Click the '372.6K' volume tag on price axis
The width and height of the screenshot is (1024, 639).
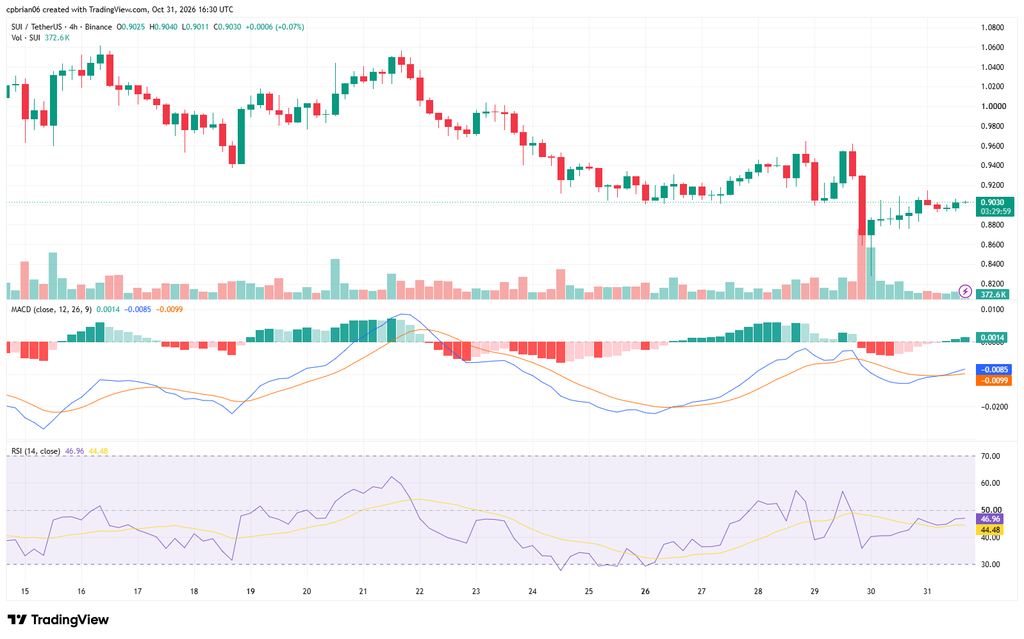[993, 295]
